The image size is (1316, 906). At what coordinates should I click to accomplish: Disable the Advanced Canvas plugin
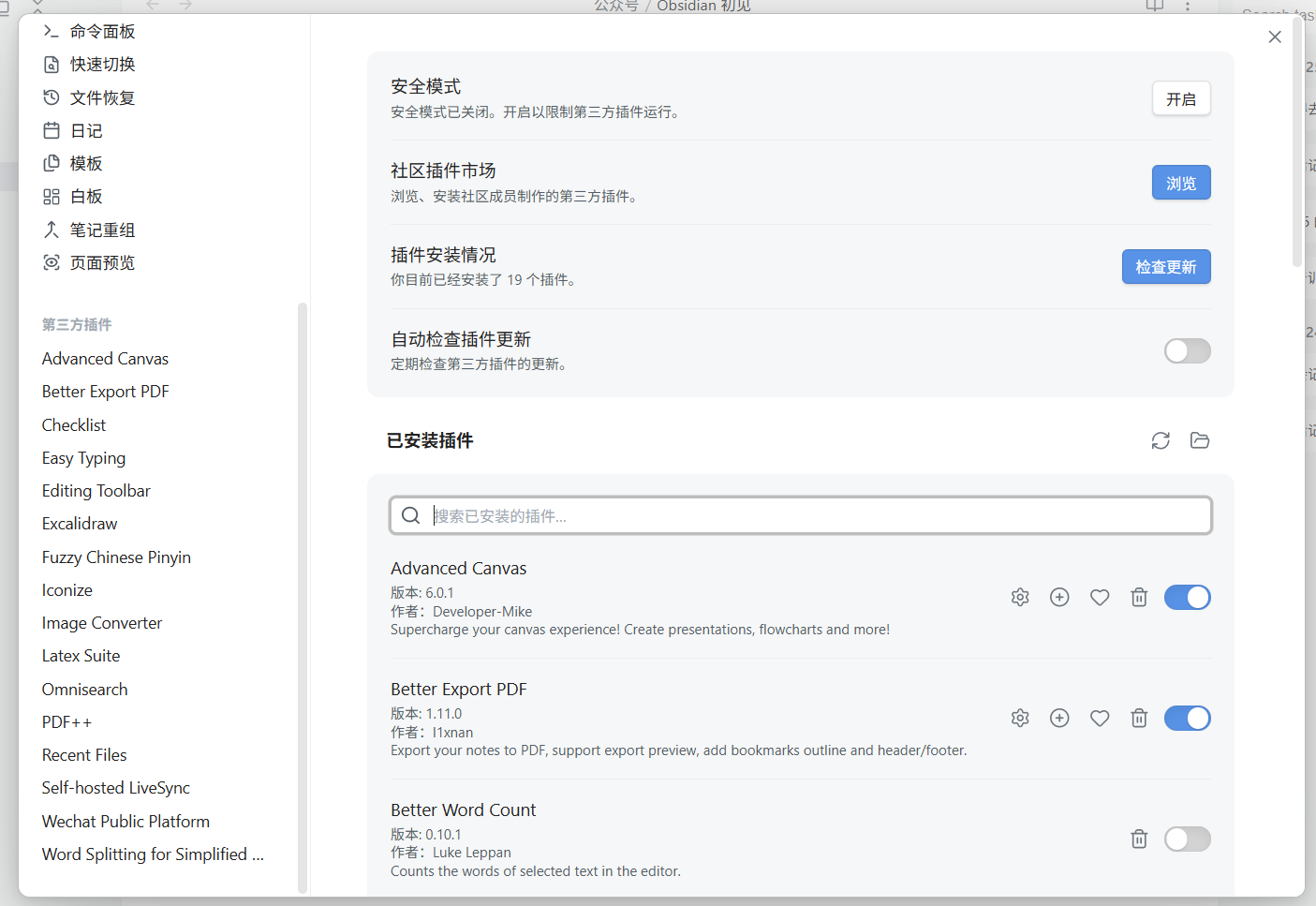coord(1188,597)
